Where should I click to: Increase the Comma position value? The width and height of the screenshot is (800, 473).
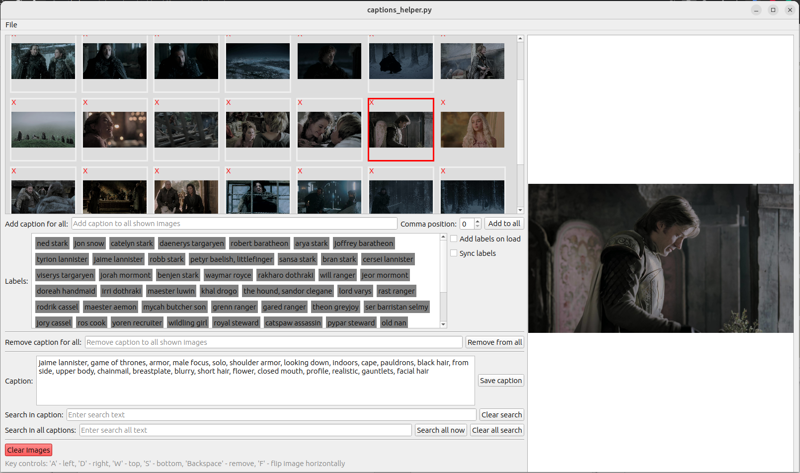point(478,221)
